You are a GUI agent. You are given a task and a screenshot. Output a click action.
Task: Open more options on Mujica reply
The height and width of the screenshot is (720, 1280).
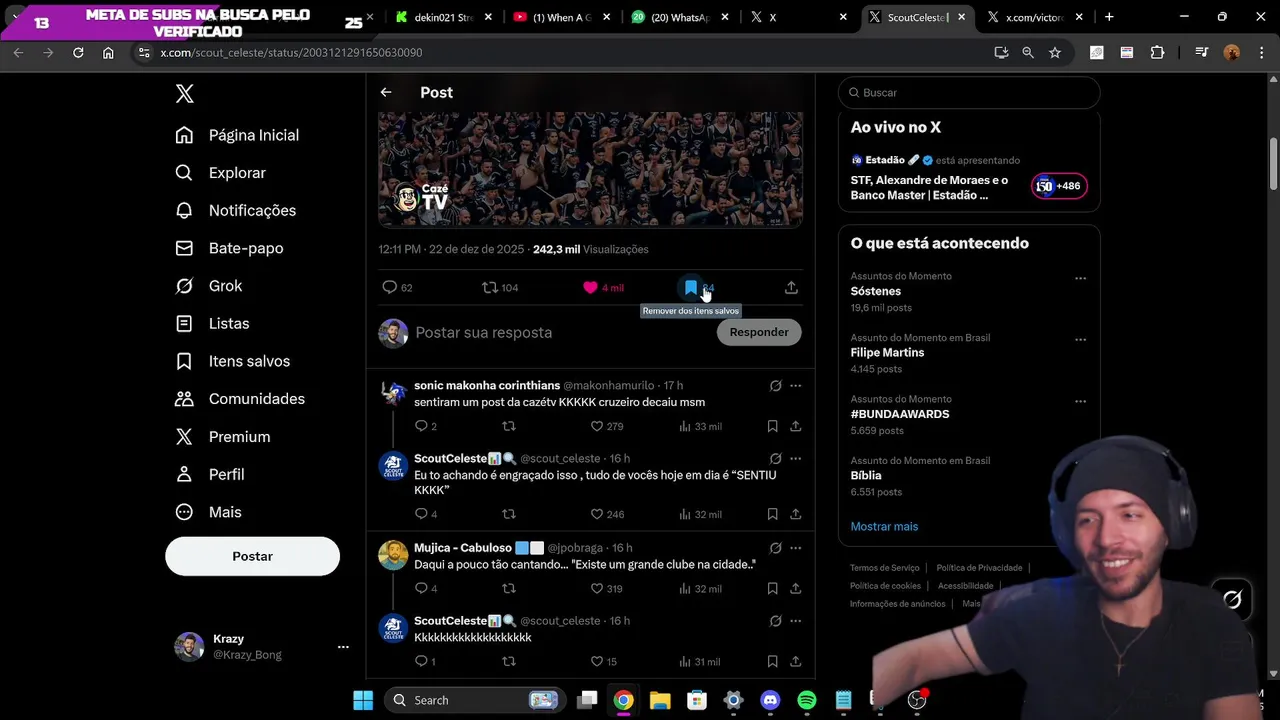(796, 548)
